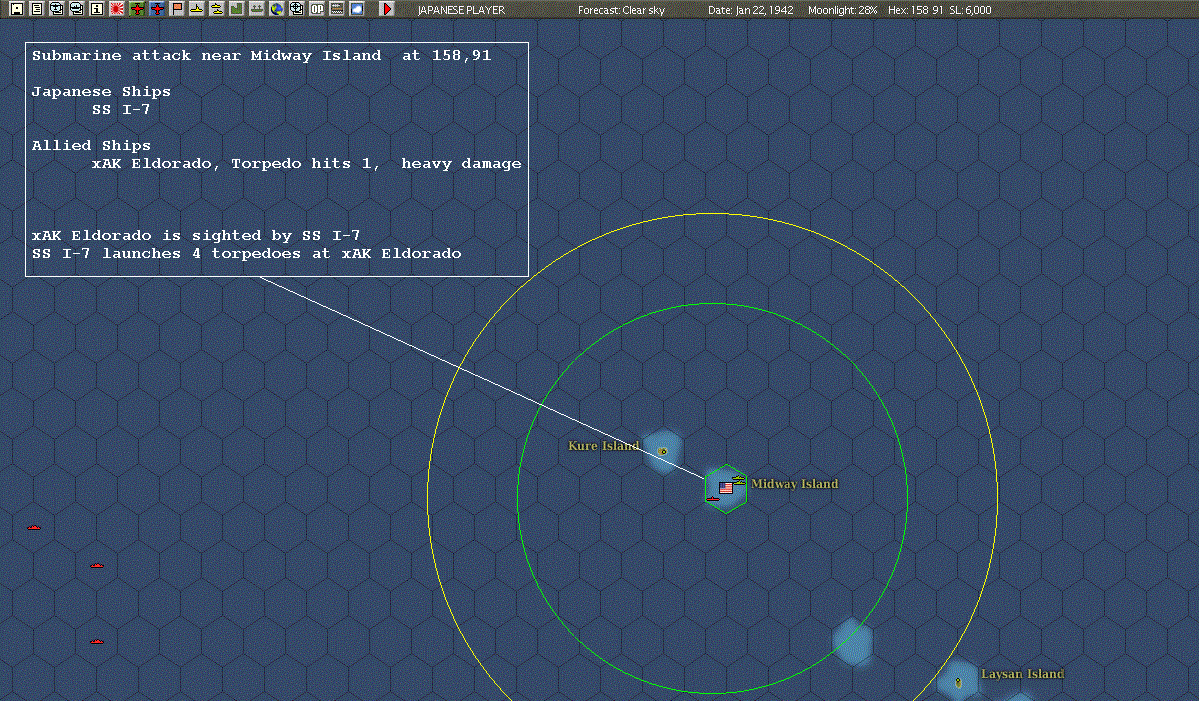Click the orange flag toolbar icon

pos(177,9)
